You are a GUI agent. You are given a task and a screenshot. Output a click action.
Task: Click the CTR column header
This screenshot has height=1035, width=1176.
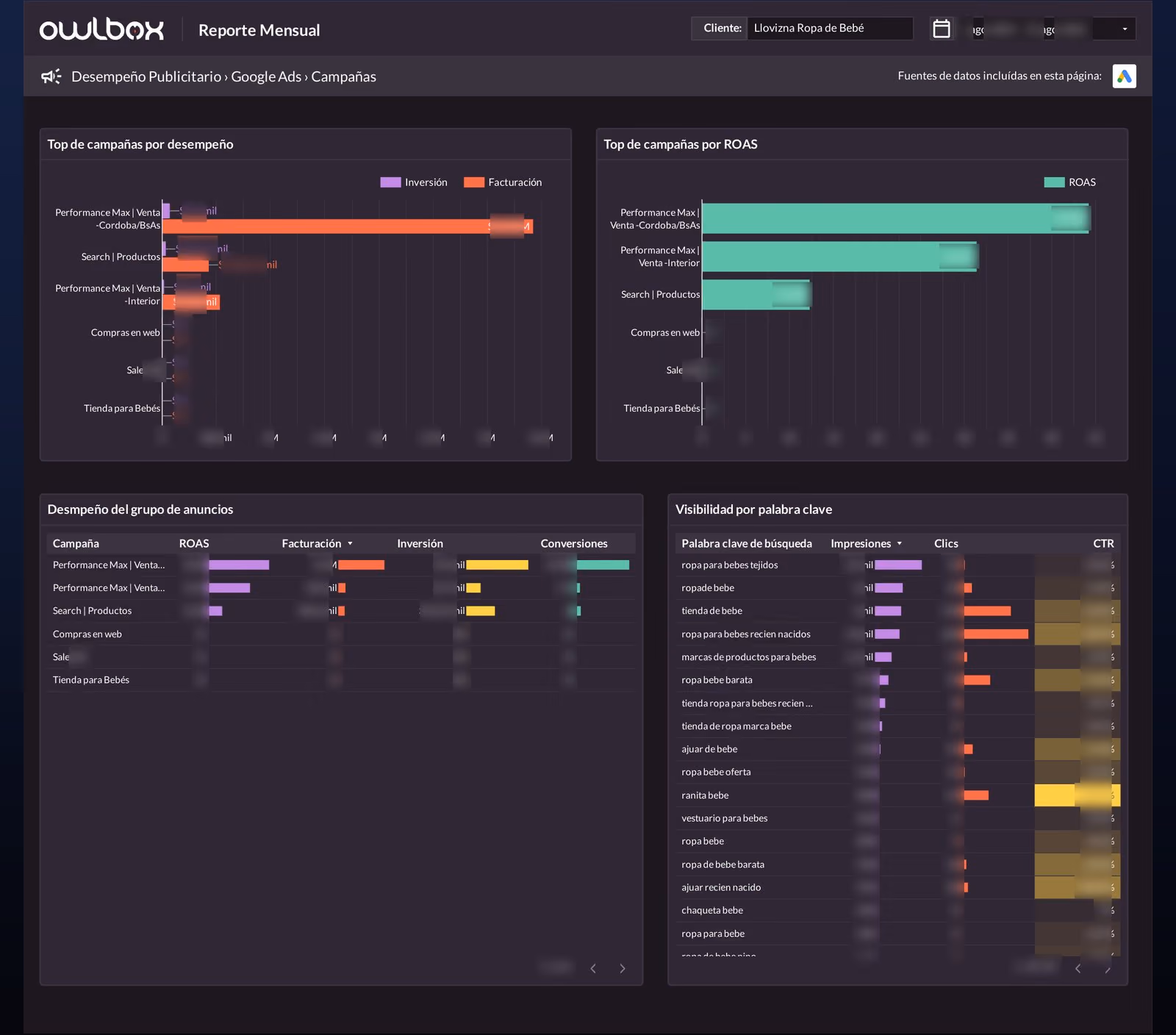(1103, 543)
